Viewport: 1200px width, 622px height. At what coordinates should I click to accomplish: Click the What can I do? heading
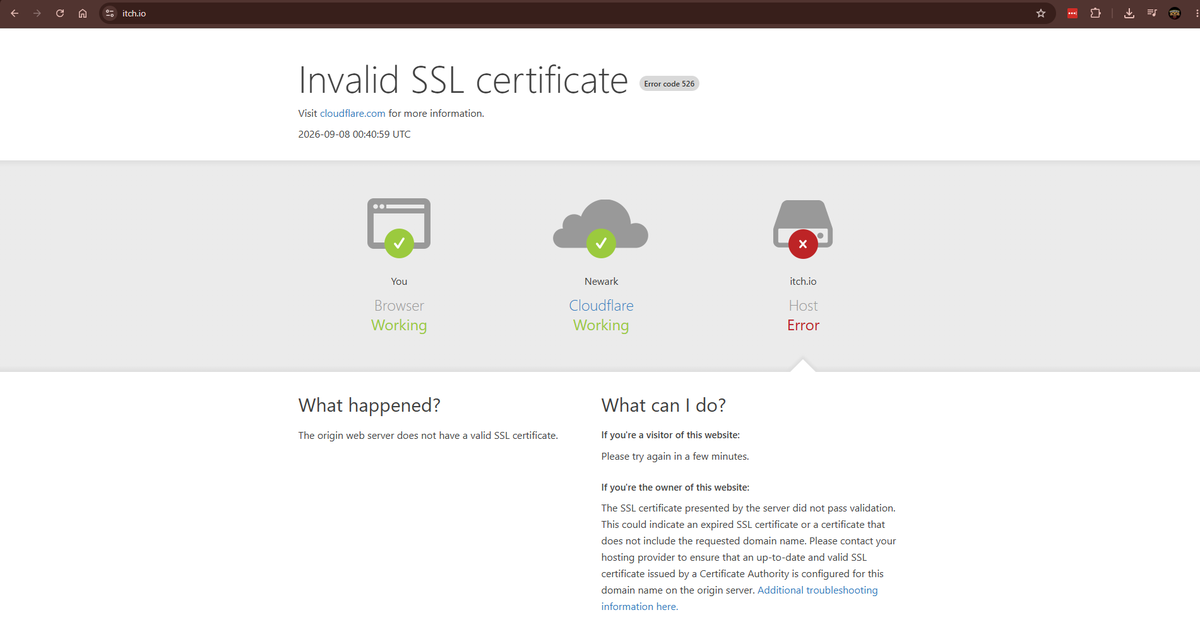point(663,405)
